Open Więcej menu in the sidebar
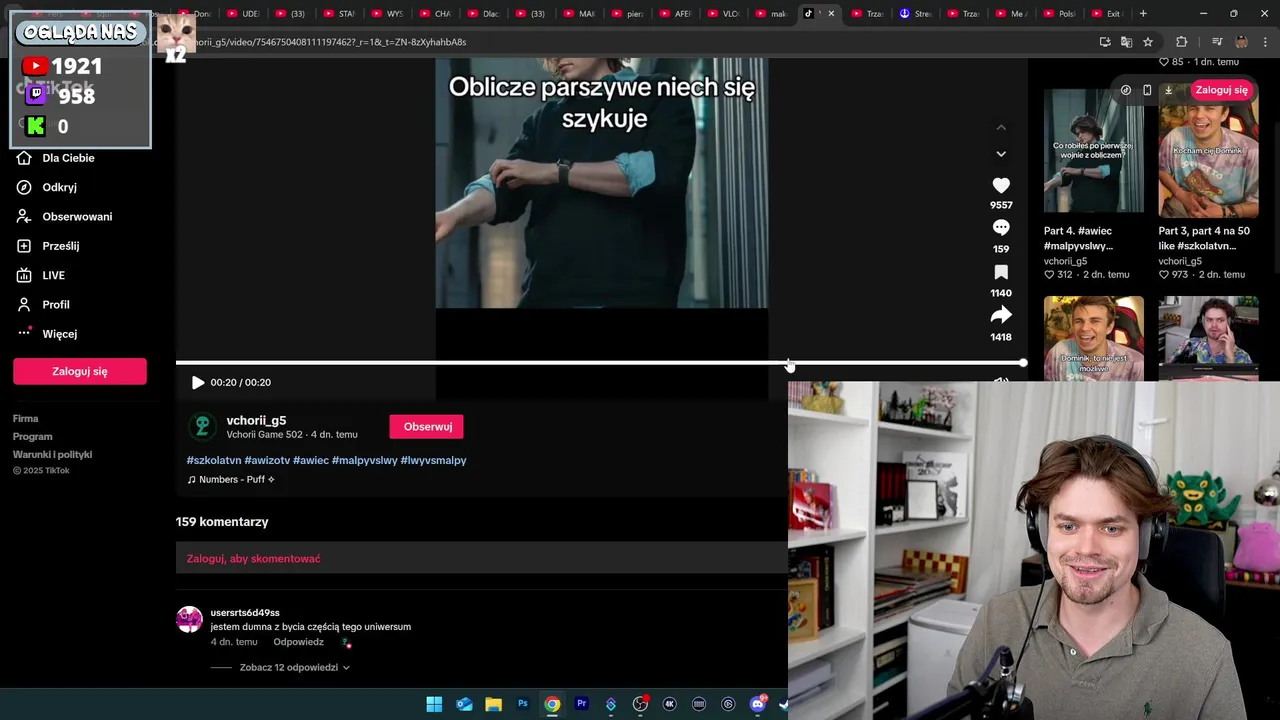This screenshot has height=720, width=1280. click(x=59, y=334)
